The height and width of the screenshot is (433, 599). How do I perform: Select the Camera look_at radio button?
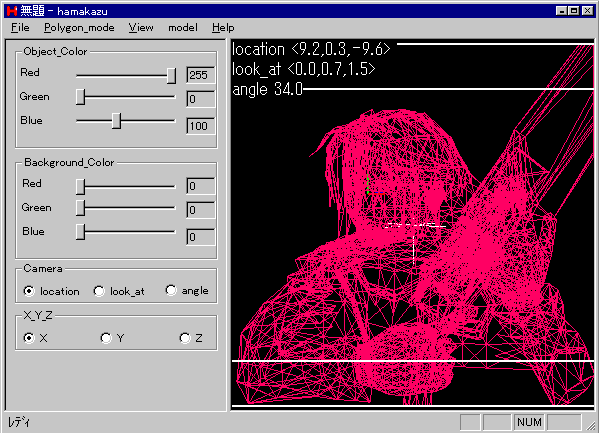click(x=99, y=291)
